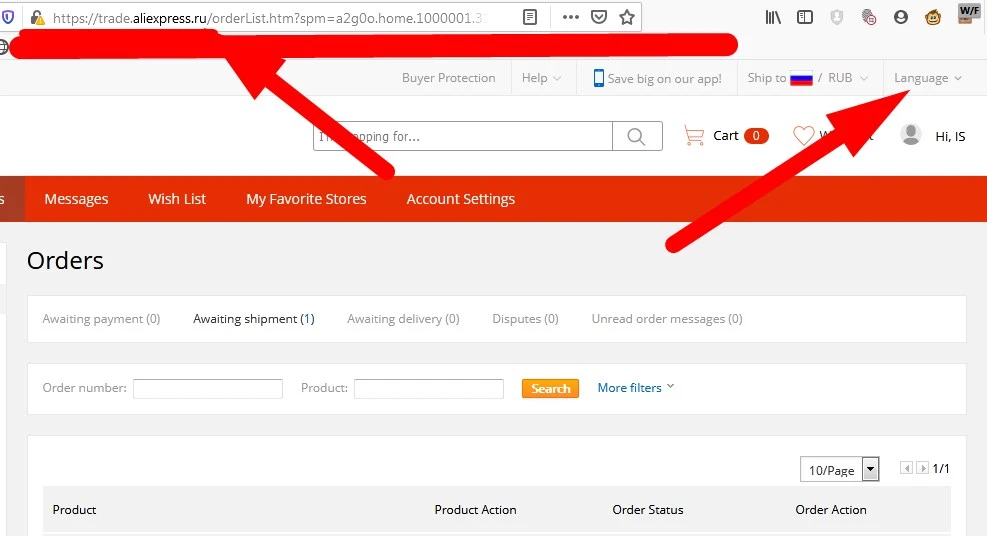This screenshot has width=987, height=536.
Task: Expand Ship to / RUB currency dropdown
Action: click(808, 78)
